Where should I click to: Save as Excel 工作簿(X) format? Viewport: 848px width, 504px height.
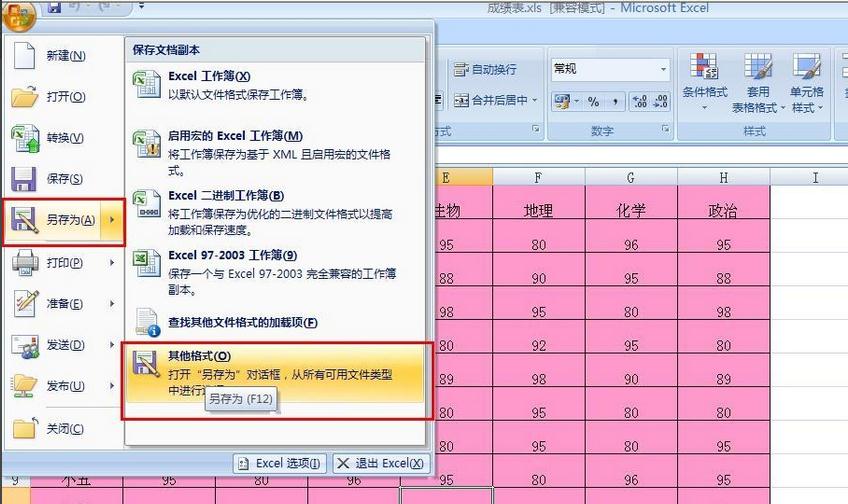[x=275, y=85]
